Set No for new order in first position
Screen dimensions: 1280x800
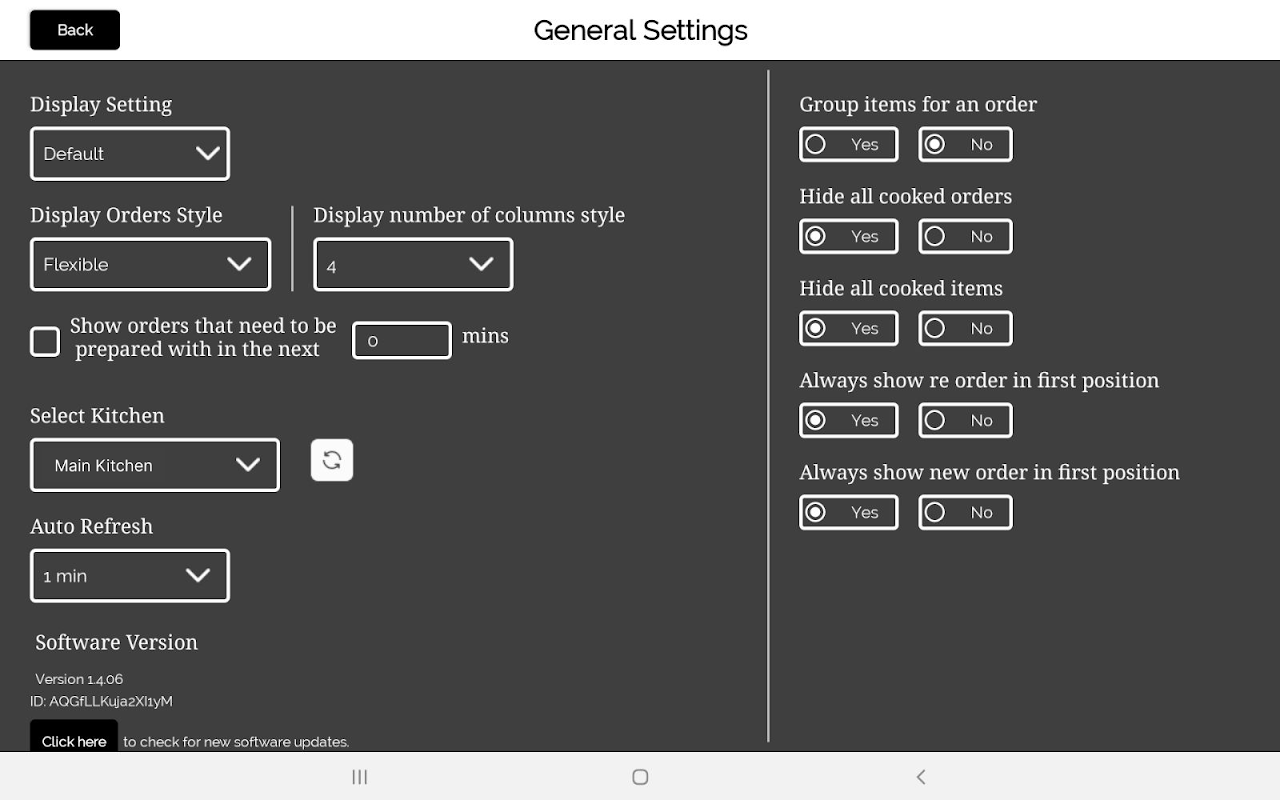point(965,512)
